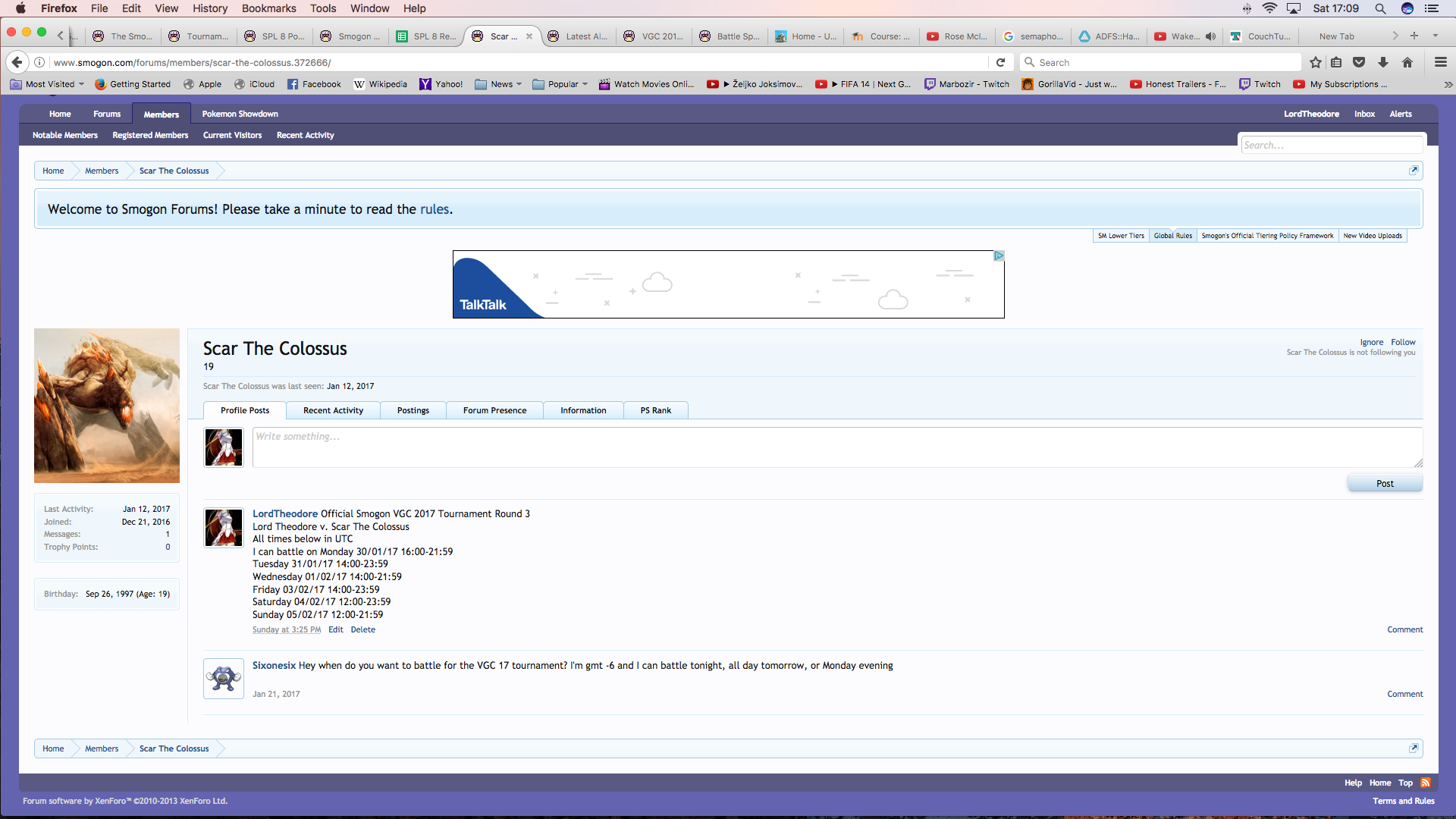Go to Firefox home page icon

coord(1407,62)
